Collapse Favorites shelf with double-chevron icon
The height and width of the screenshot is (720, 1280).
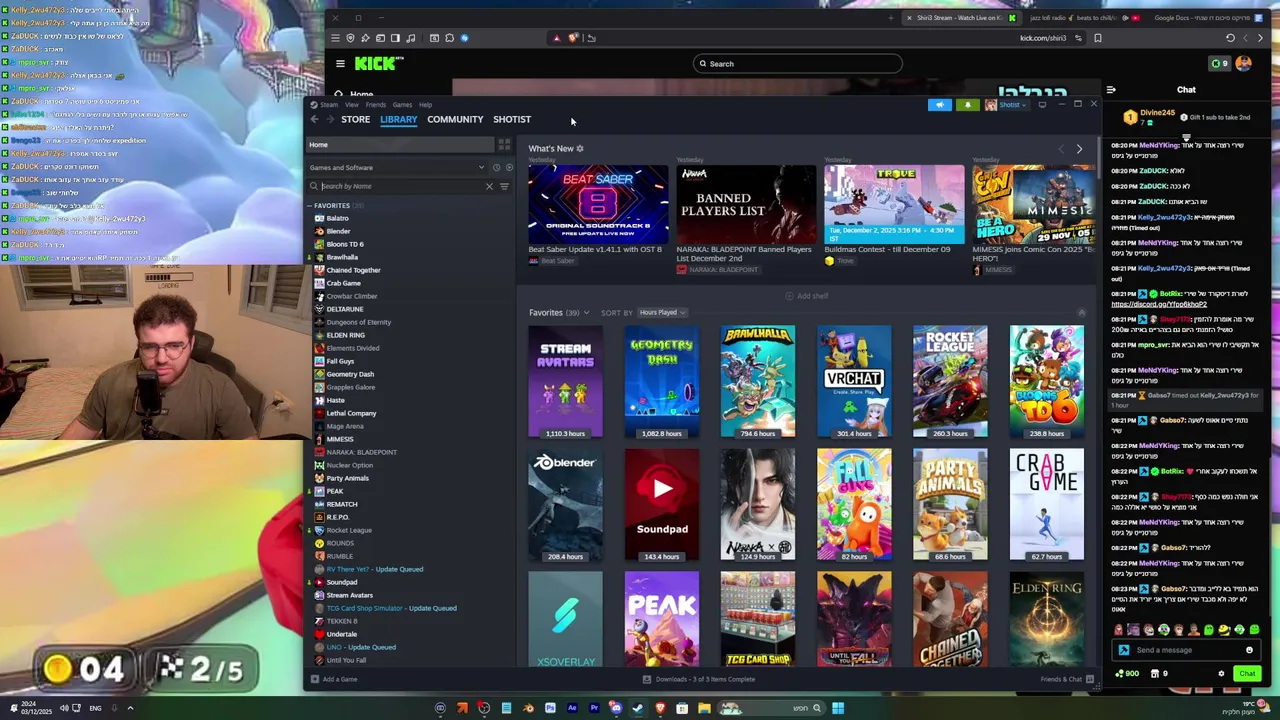click(x=1081, y=313)
